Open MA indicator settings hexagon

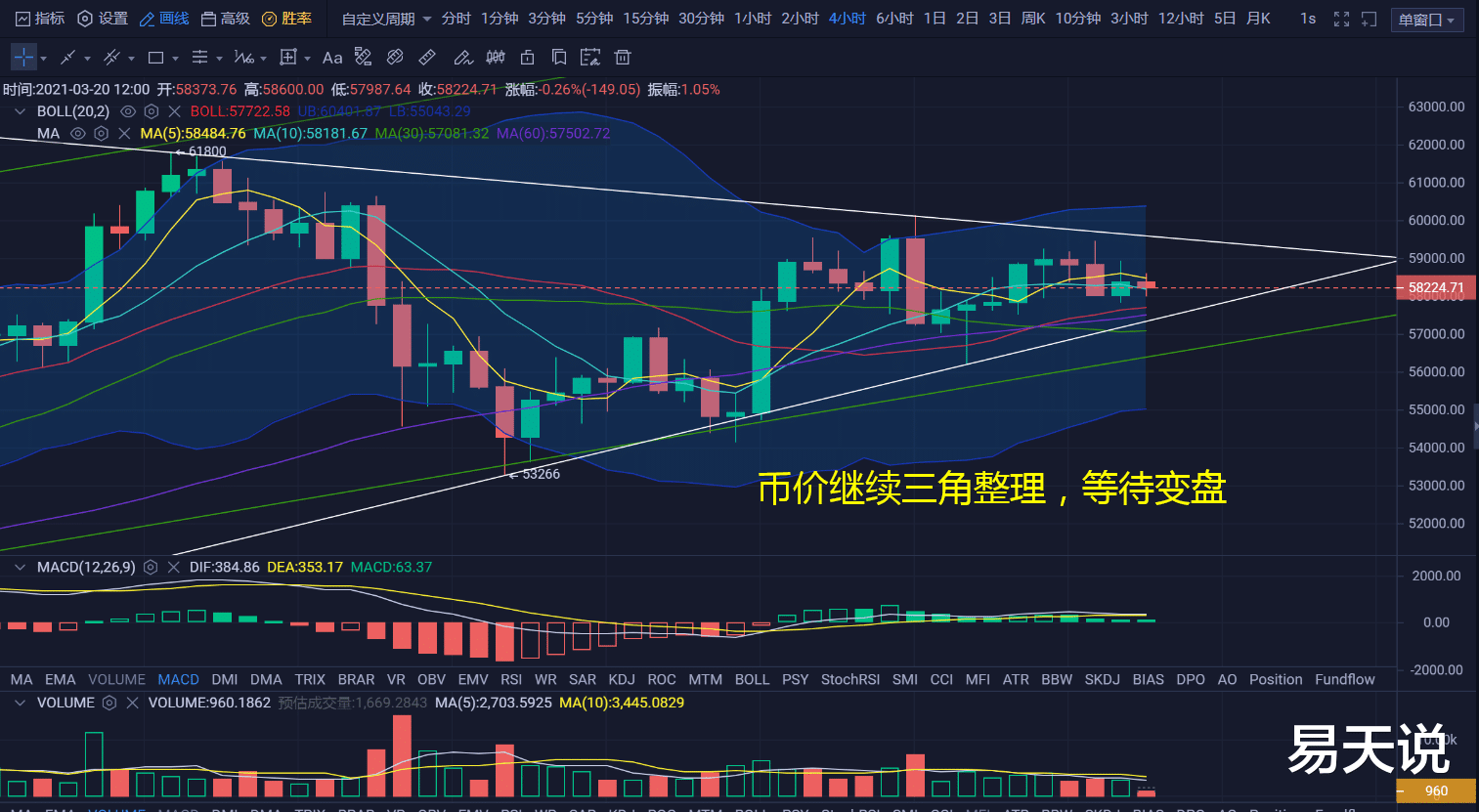102,133
